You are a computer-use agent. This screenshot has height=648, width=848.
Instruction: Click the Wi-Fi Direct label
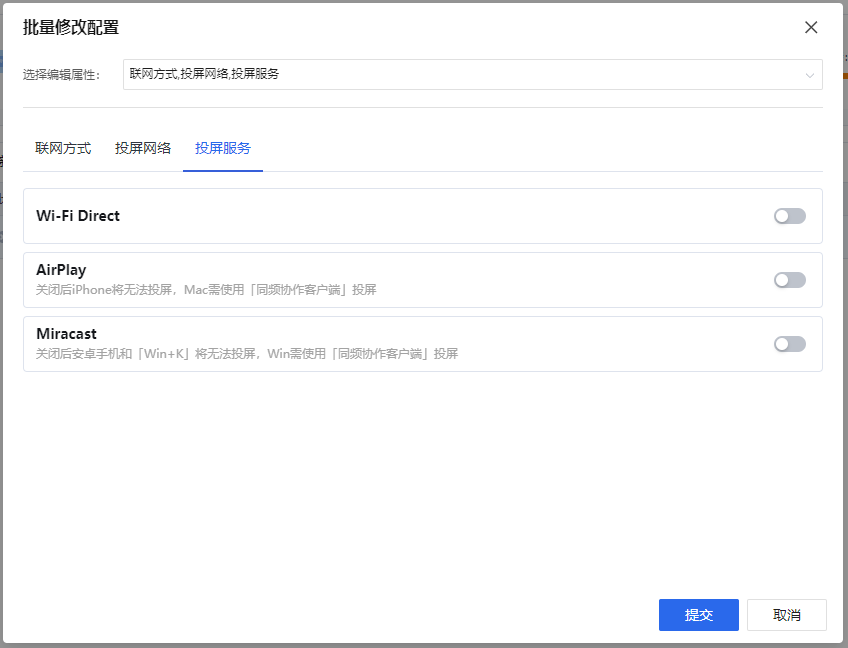click(x=78, y=216)
